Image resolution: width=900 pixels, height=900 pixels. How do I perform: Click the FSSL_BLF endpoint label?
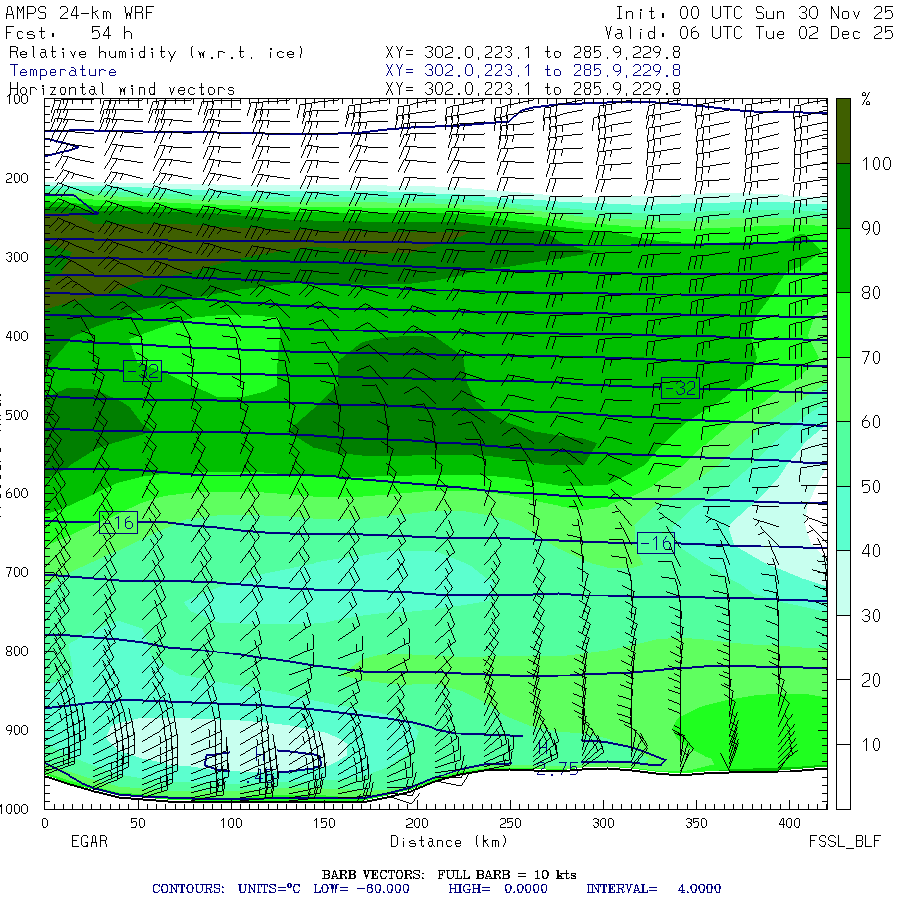[845, 842]
